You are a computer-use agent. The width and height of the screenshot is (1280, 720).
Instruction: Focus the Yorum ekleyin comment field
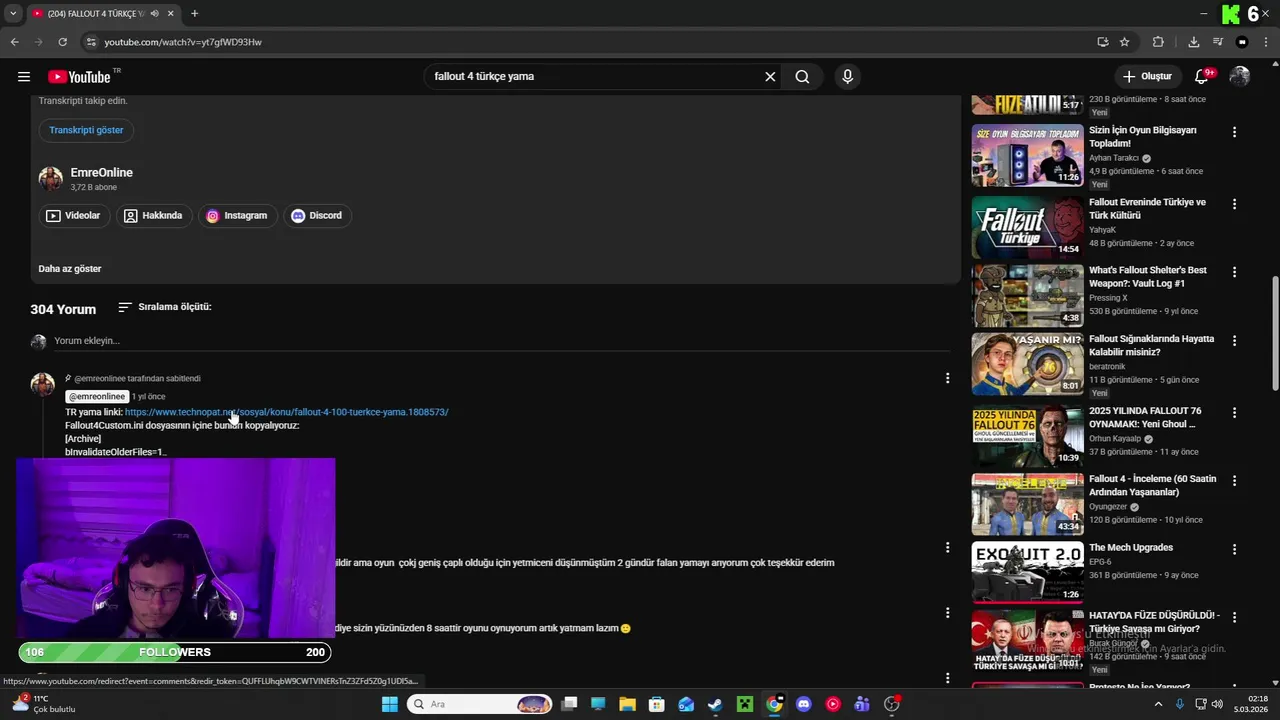click(502, 341)
